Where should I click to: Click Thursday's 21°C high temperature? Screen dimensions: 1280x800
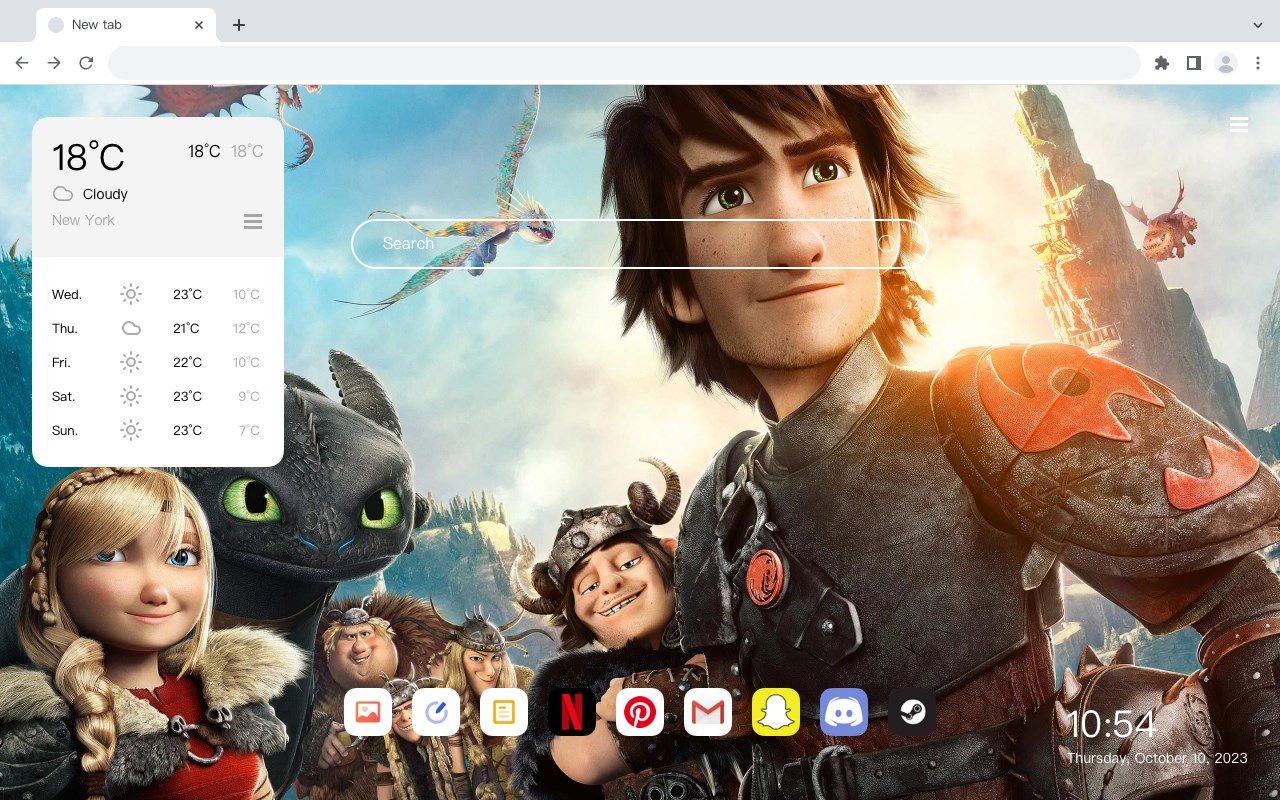click(186, 328)
